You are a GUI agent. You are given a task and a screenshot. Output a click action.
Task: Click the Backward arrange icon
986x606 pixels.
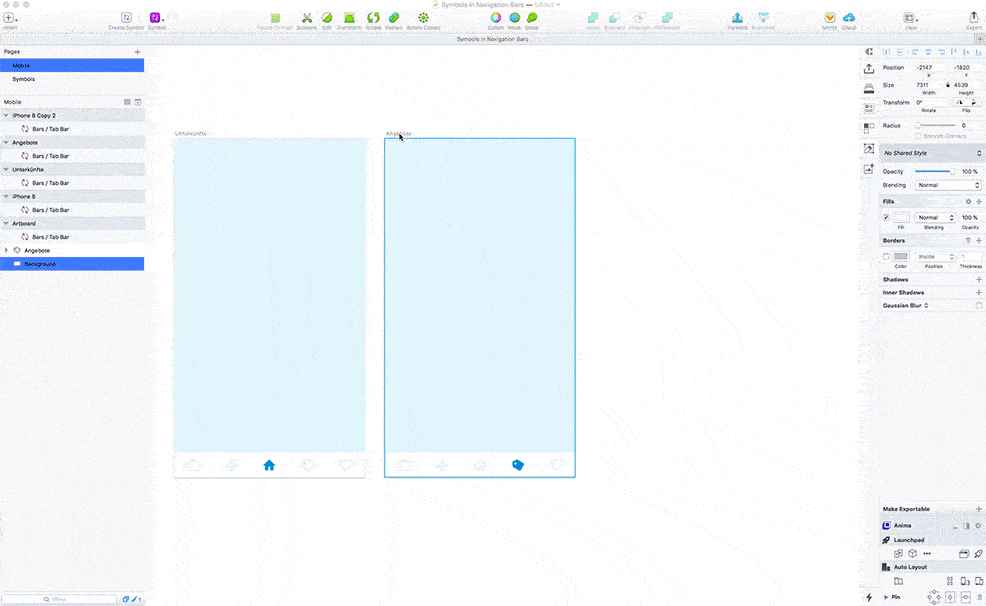(763, 18)
